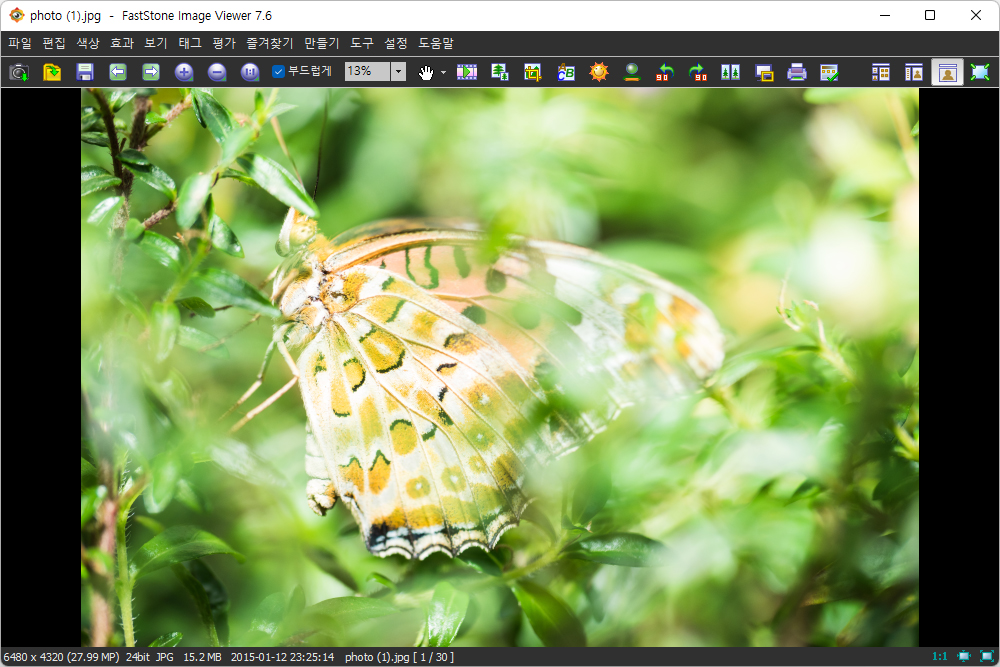The image size is (1000, 667).
Task: Rotate the image left 90 degrees
Action: tap(665, 72)
